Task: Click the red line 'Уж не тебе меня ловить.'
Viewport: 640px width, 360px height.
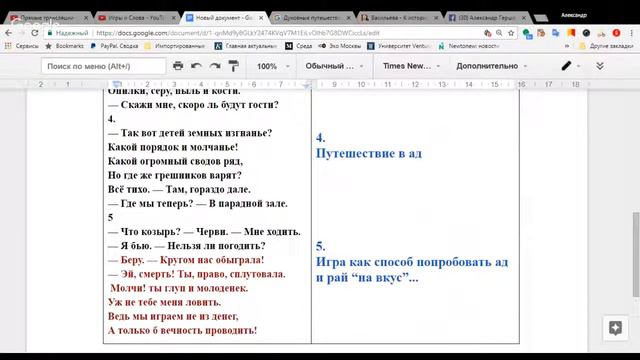Action: 164,302
